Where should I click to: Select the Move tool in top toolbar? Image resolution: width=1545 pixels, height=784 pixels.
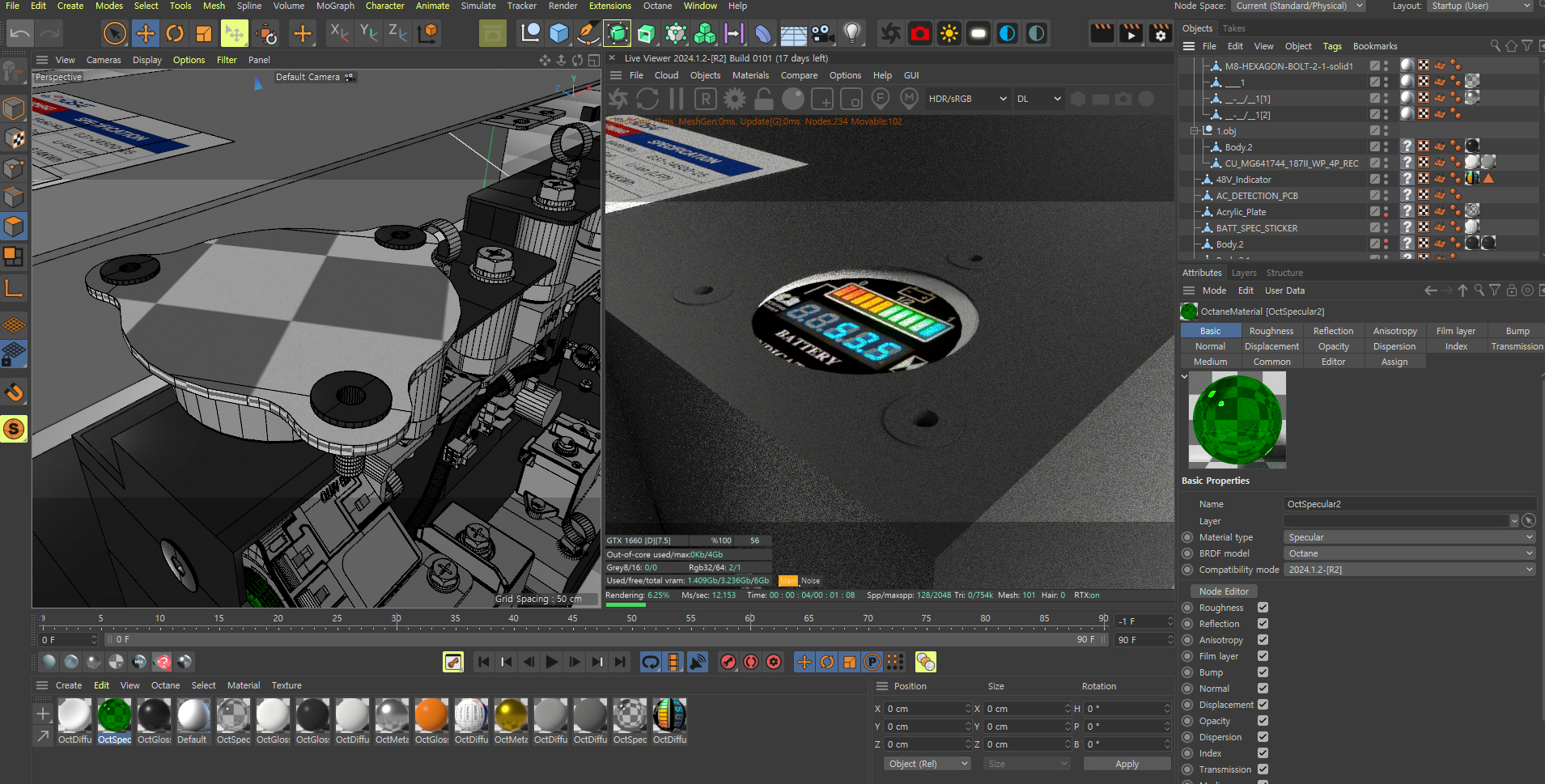[146, 33]
